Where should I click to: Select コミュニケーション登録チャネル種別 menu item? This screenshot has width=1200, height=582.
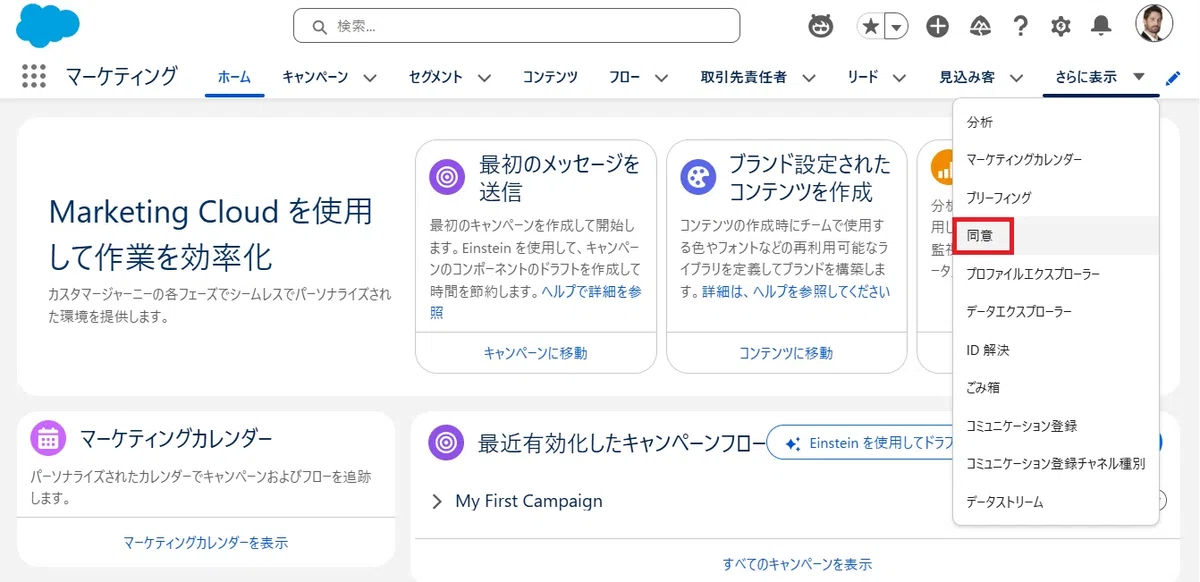[x=1056, y=464]
